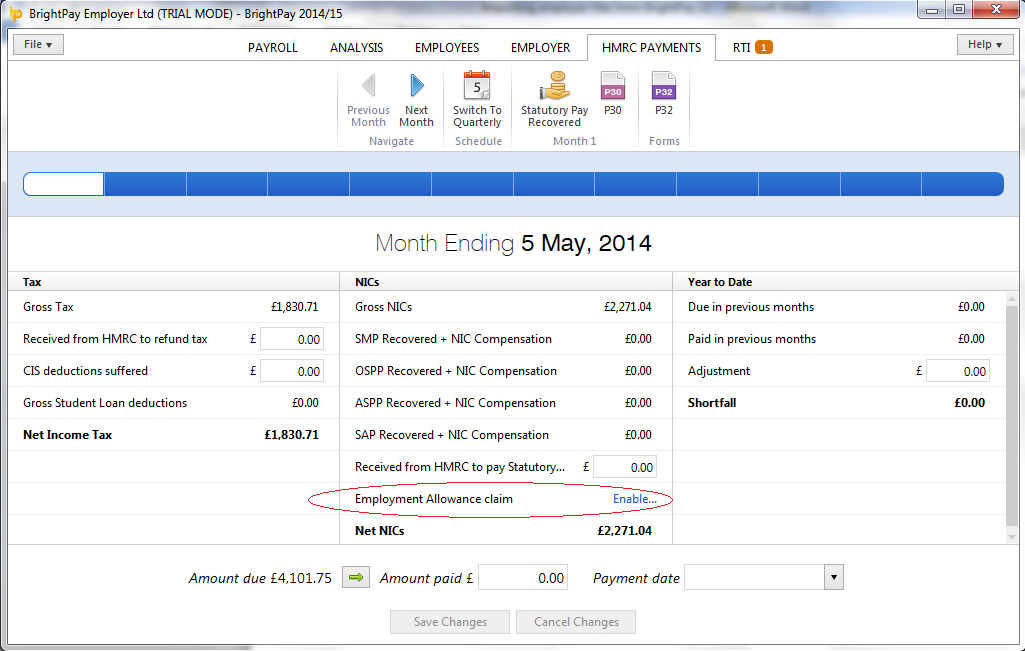Click Enable link for Employment Allowance claim
The height and width of the screenshot is (651, 1025).
click(635, 499)
